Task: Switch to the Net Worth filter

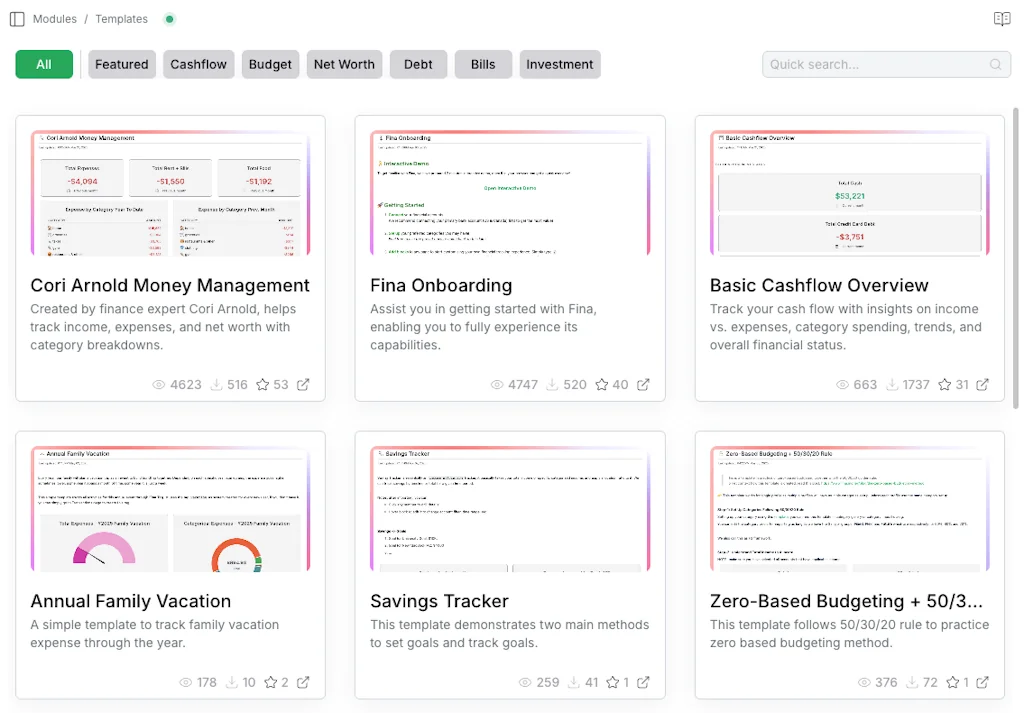Action: (x=344, y=64)
